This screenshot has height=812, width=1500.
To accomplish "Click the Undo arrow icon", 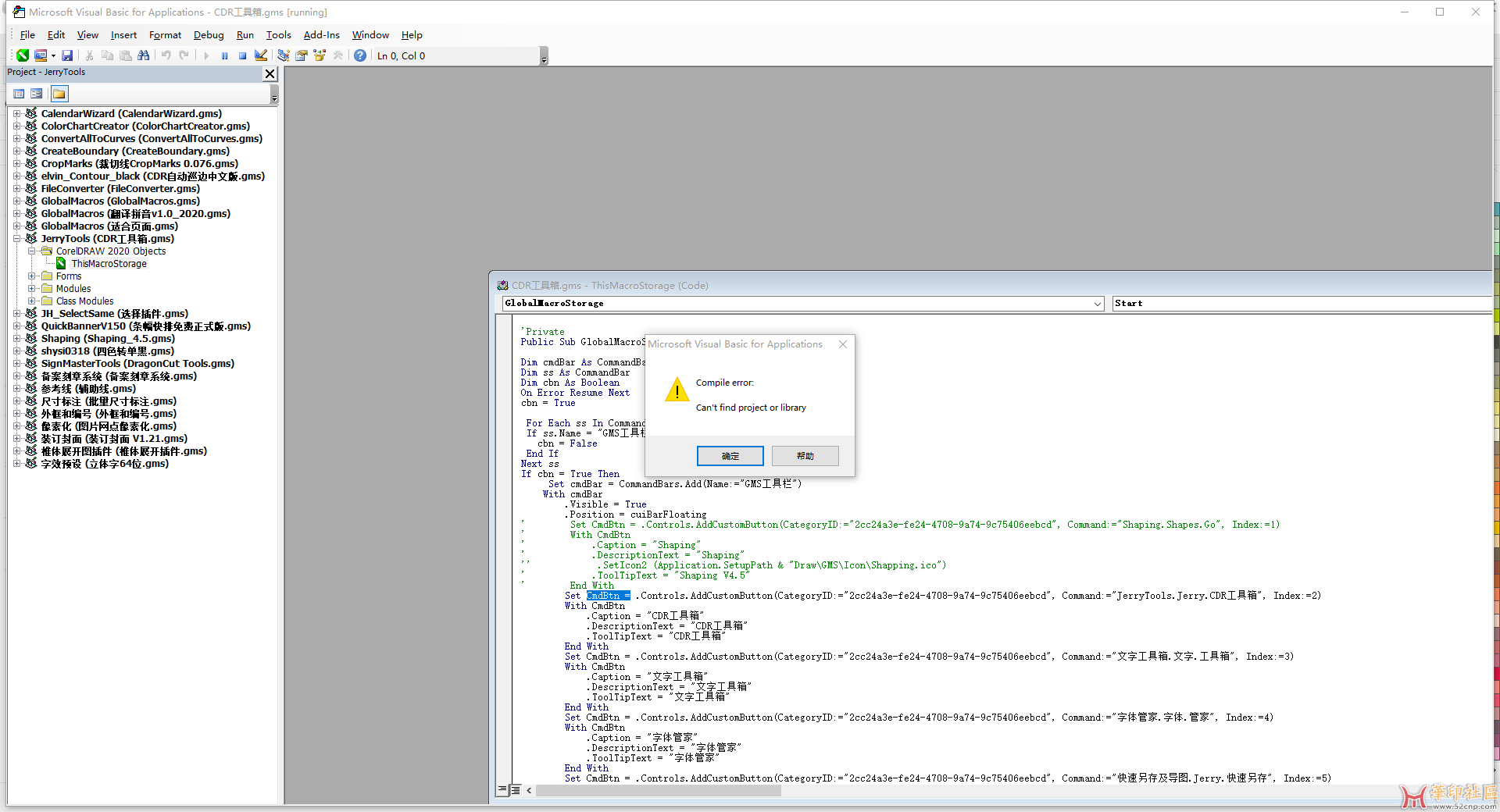I will click(x=166, y=55).
